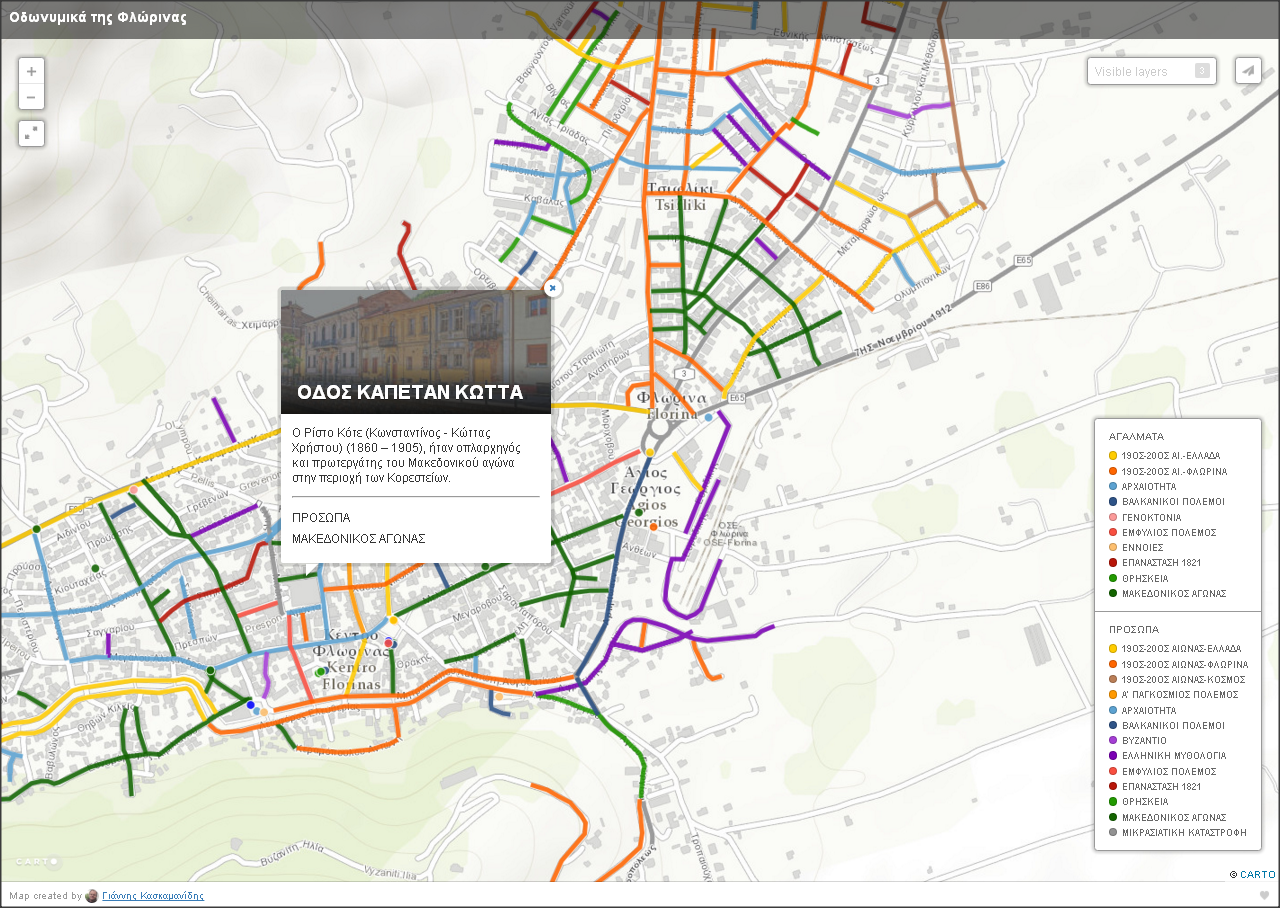Click the ΕΛΛΗΝΙΚΗ ΜΥΘΟΛΟΓΙΑ legend entry

[1173, 756]
